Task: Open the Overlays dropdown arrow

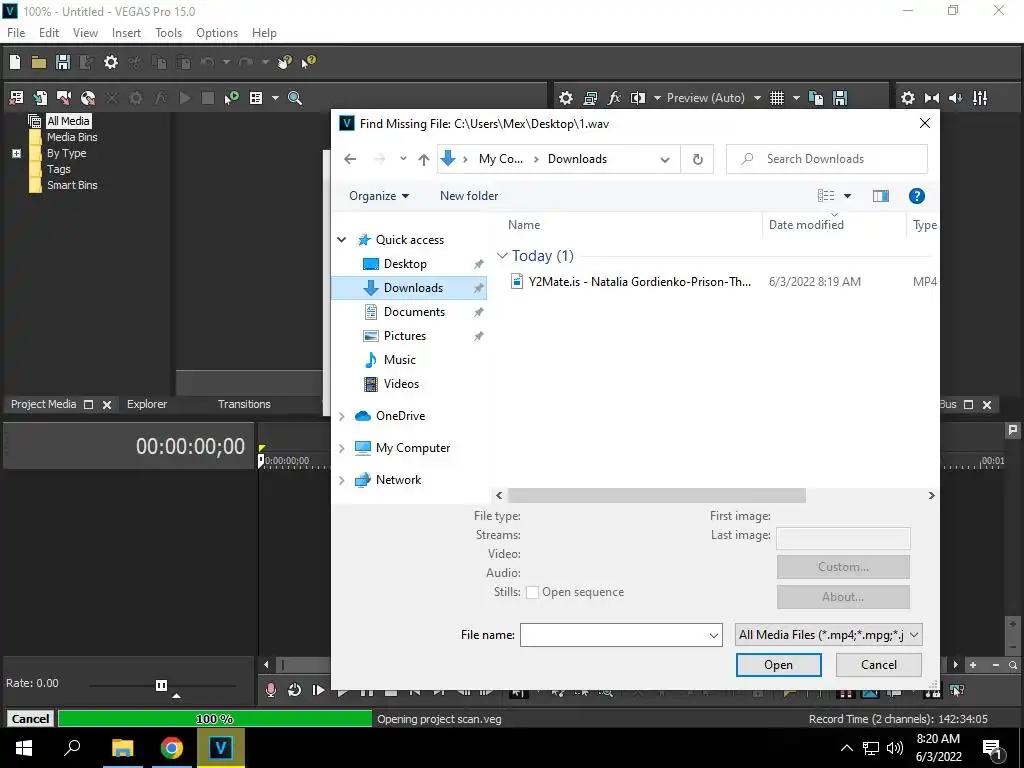Action: pos(796,98)
